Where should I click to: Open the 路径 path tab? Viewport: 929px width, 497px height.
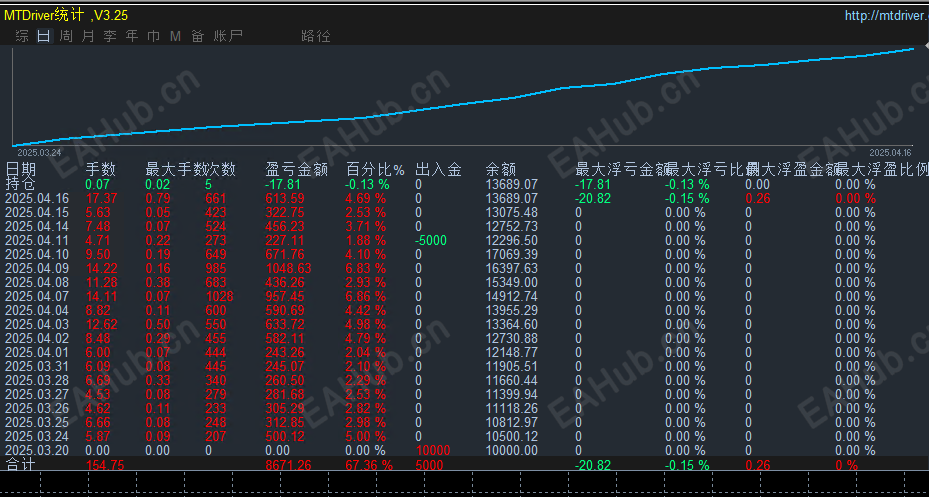tap(316, 37)
